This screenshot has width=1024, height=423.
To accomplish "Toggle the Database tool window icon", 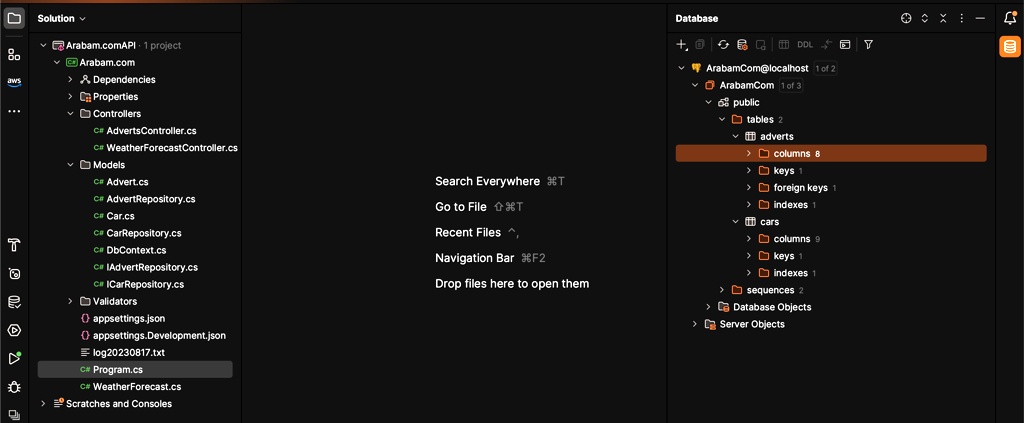I will point(1010,46).
